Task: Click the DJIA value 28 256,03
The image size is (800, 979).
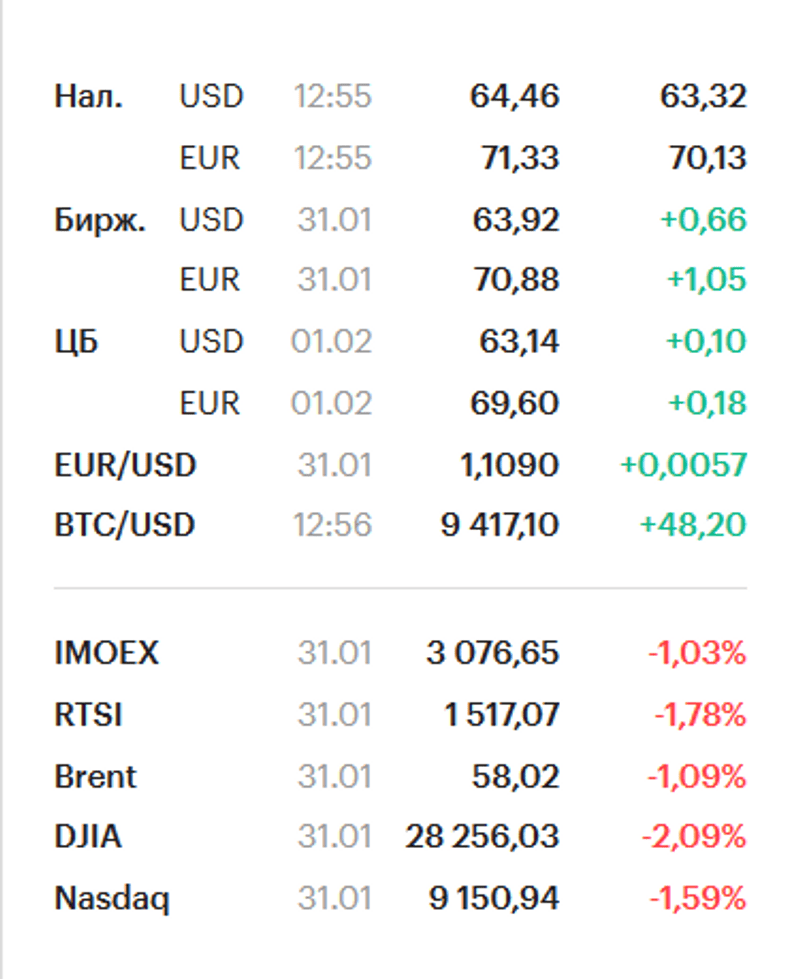Action: point(482,836)
